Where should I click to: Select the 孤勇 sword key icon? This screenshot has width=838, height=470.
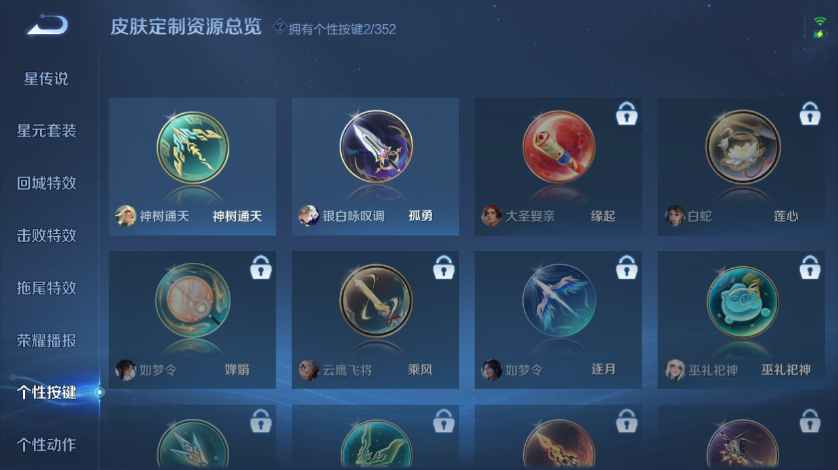click(376, 147)
